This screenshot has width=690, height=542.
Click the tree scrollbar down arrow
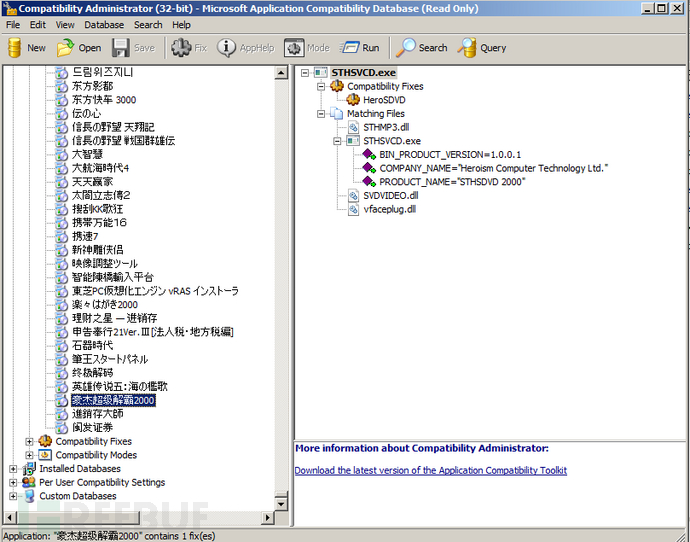coord(281,503)
